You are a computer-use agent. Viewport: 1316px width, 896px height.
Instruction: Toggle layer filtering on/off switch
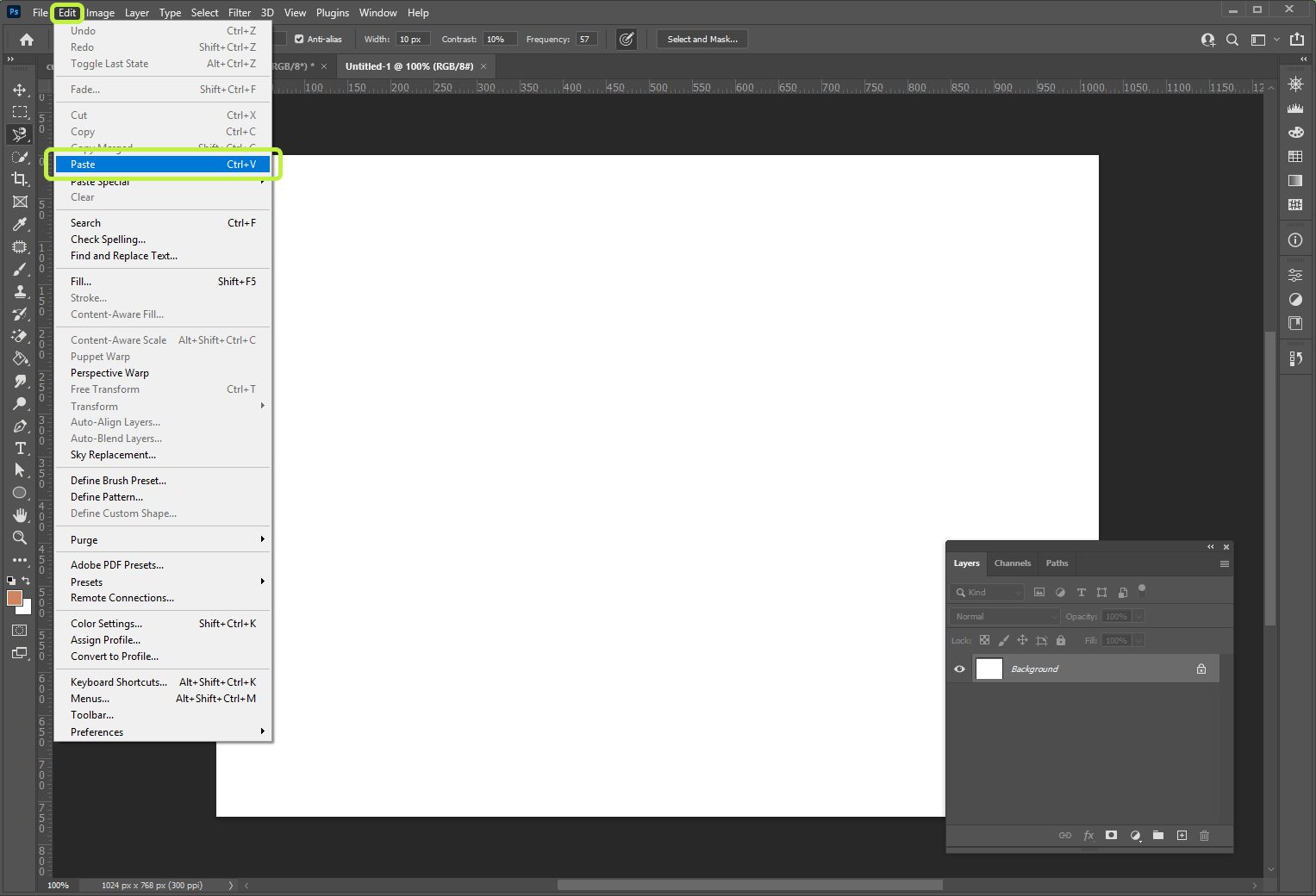tap(1142, 591)
